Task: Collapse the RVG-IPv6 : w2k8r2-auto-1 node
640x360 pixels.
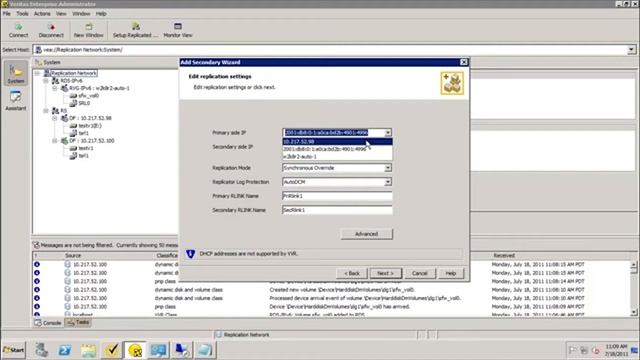Action: 54,88
